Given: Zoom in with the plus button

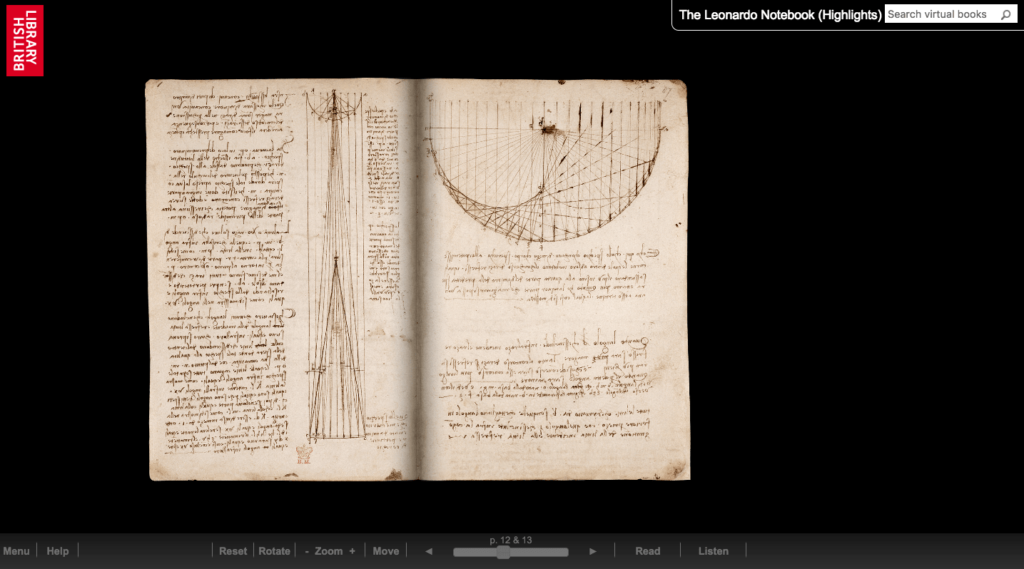Looking at the screenshot, I should 352,551.
